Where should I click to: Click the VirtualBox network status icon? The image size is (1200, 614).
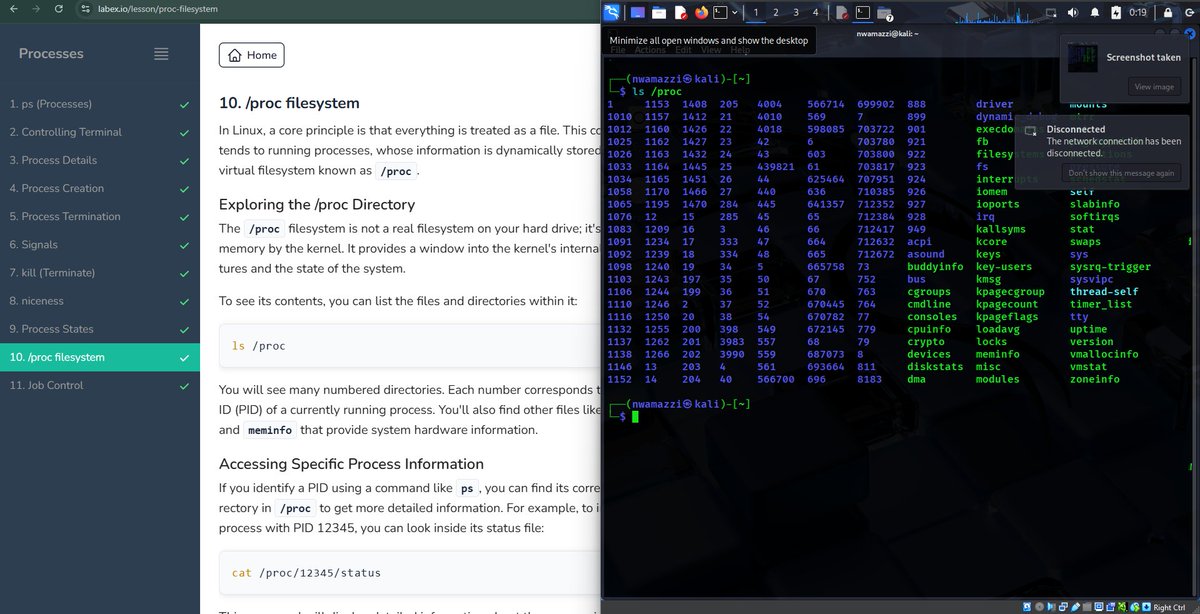(x=1063, y=607)
